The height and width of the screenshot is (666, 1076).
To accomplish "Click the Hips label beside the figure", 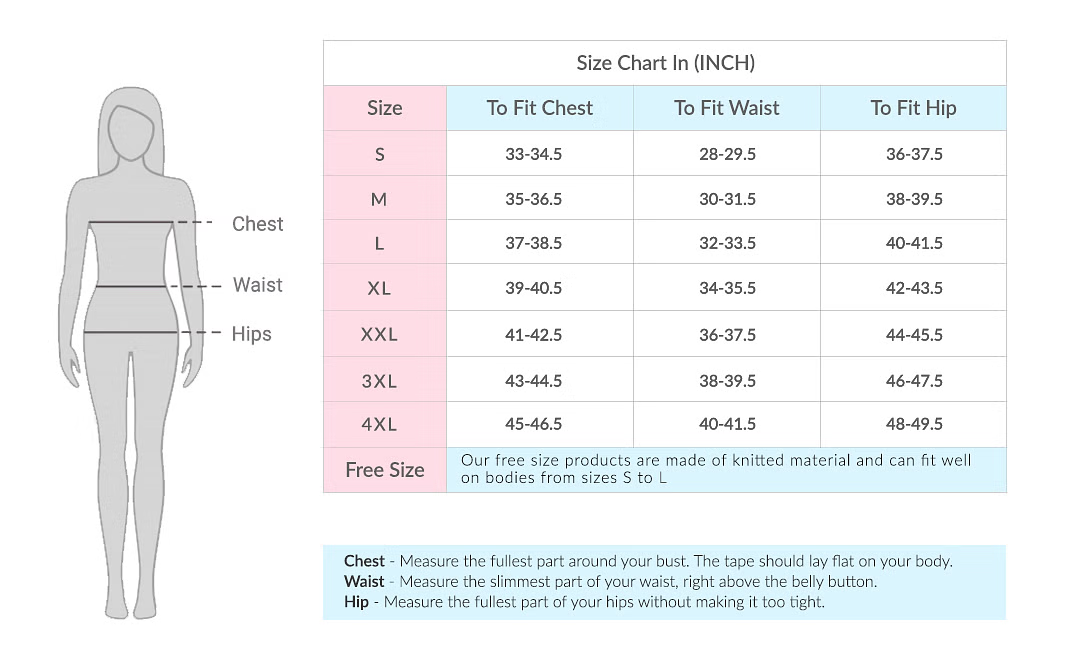I will (251, 334).
